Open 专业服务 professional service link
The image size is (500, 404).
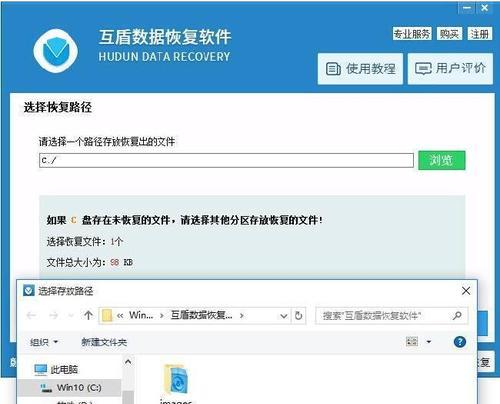click(x=412, y=34)
